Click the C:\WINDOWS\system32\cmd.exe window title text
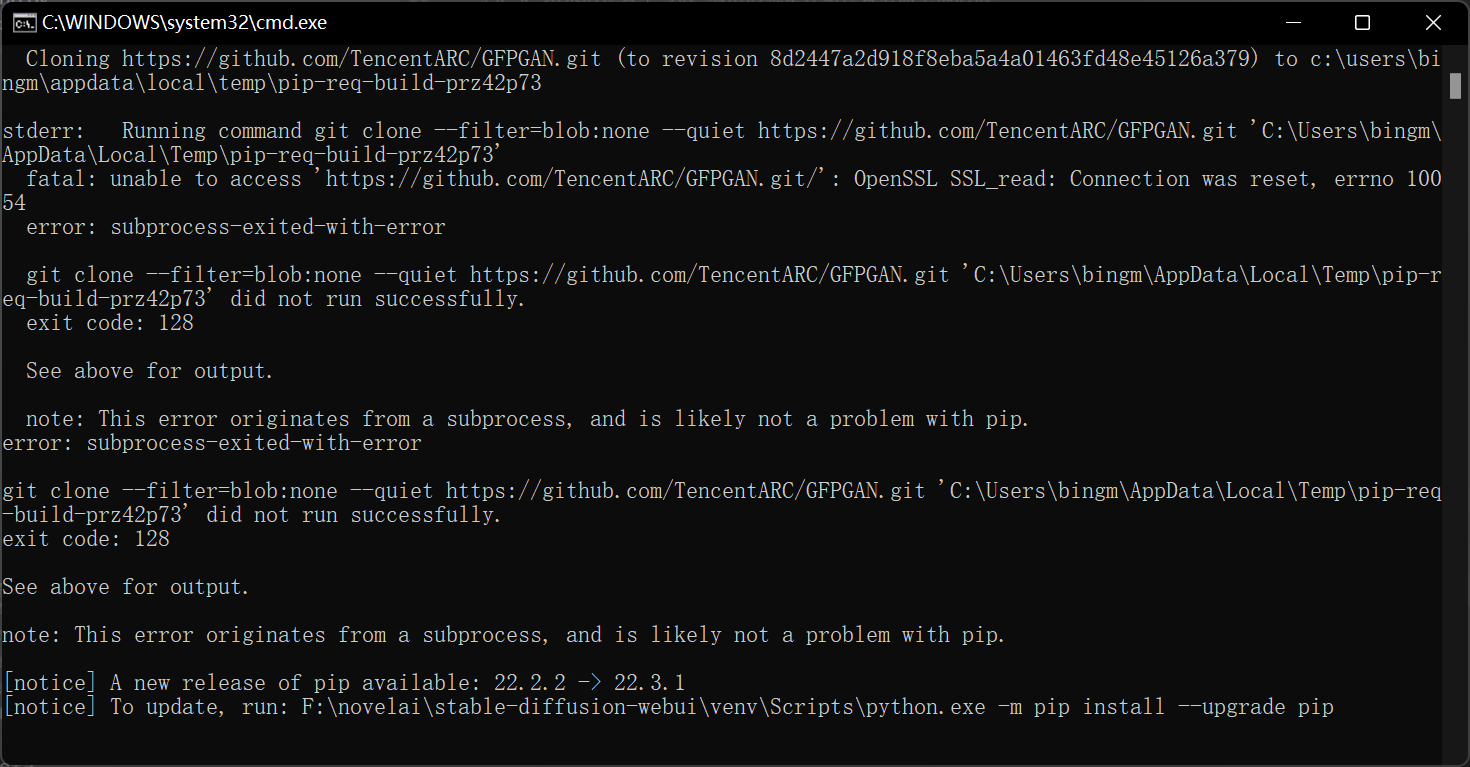The image size is (1470, 767). [184, 22]
